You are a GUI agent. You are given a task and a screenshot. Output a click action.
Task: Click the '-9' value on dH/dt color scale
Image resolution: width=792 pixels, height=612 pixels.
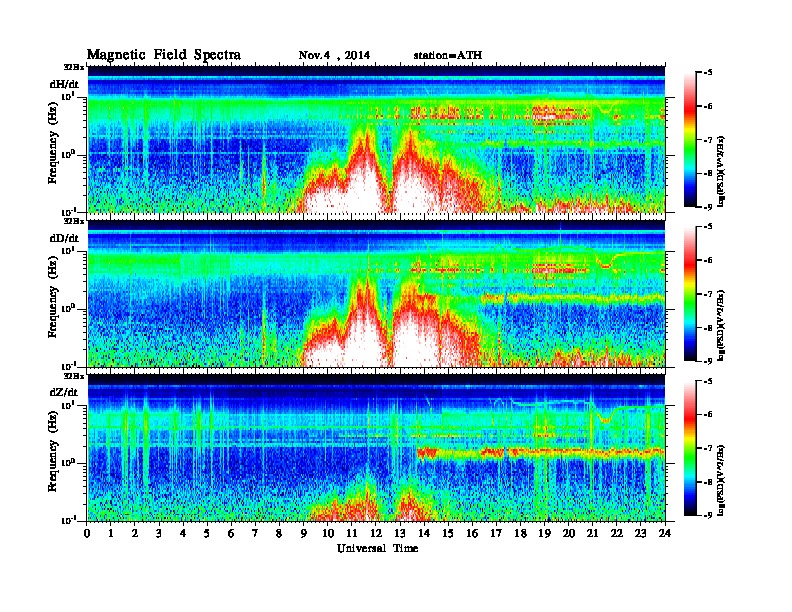[x=707, y=206]
